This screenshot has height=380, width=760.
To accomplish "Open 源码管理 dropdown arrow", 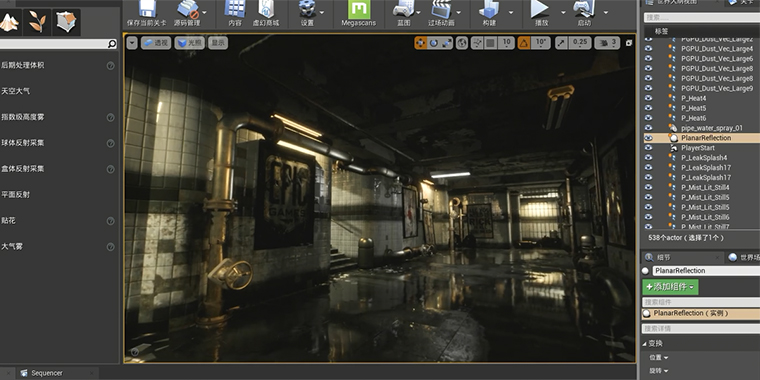I will click(204, 12).
